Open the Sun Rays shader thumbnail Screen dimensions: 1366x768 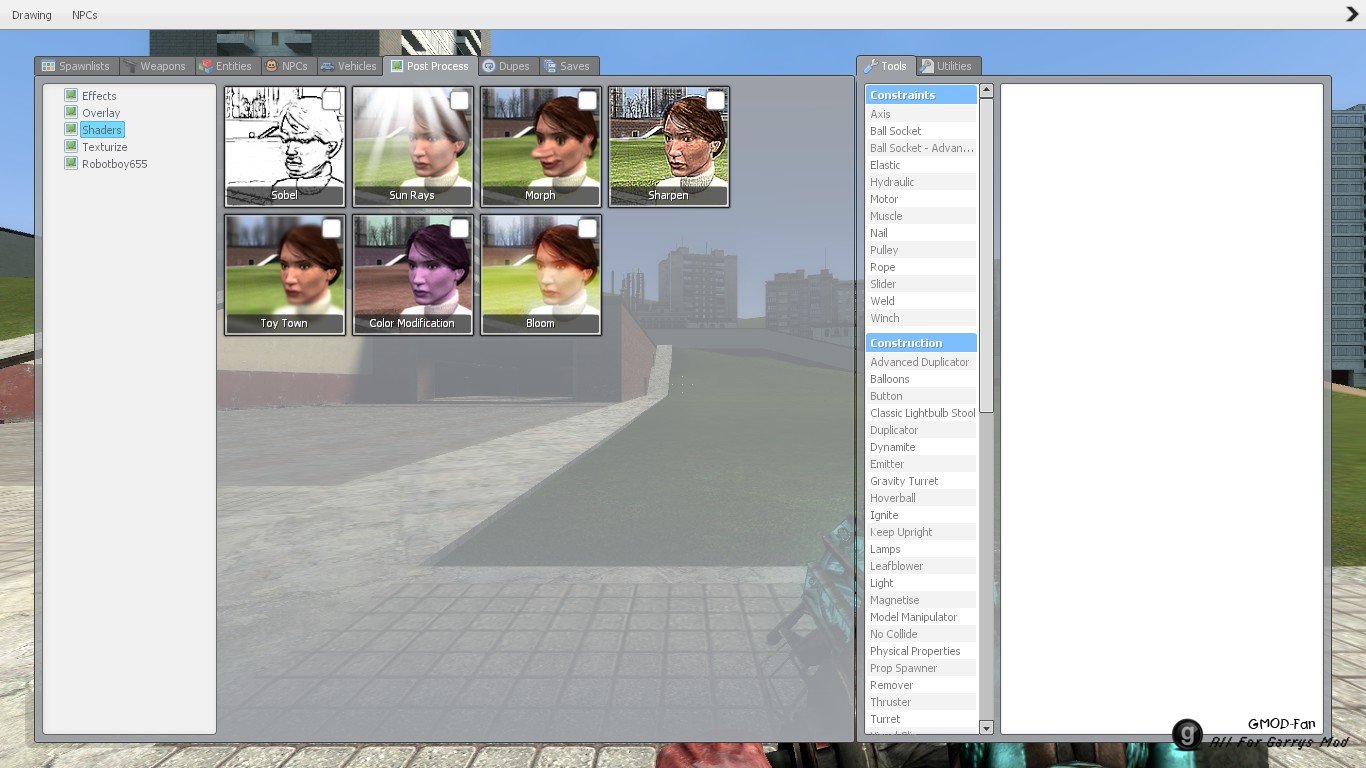tap(413, 147)
